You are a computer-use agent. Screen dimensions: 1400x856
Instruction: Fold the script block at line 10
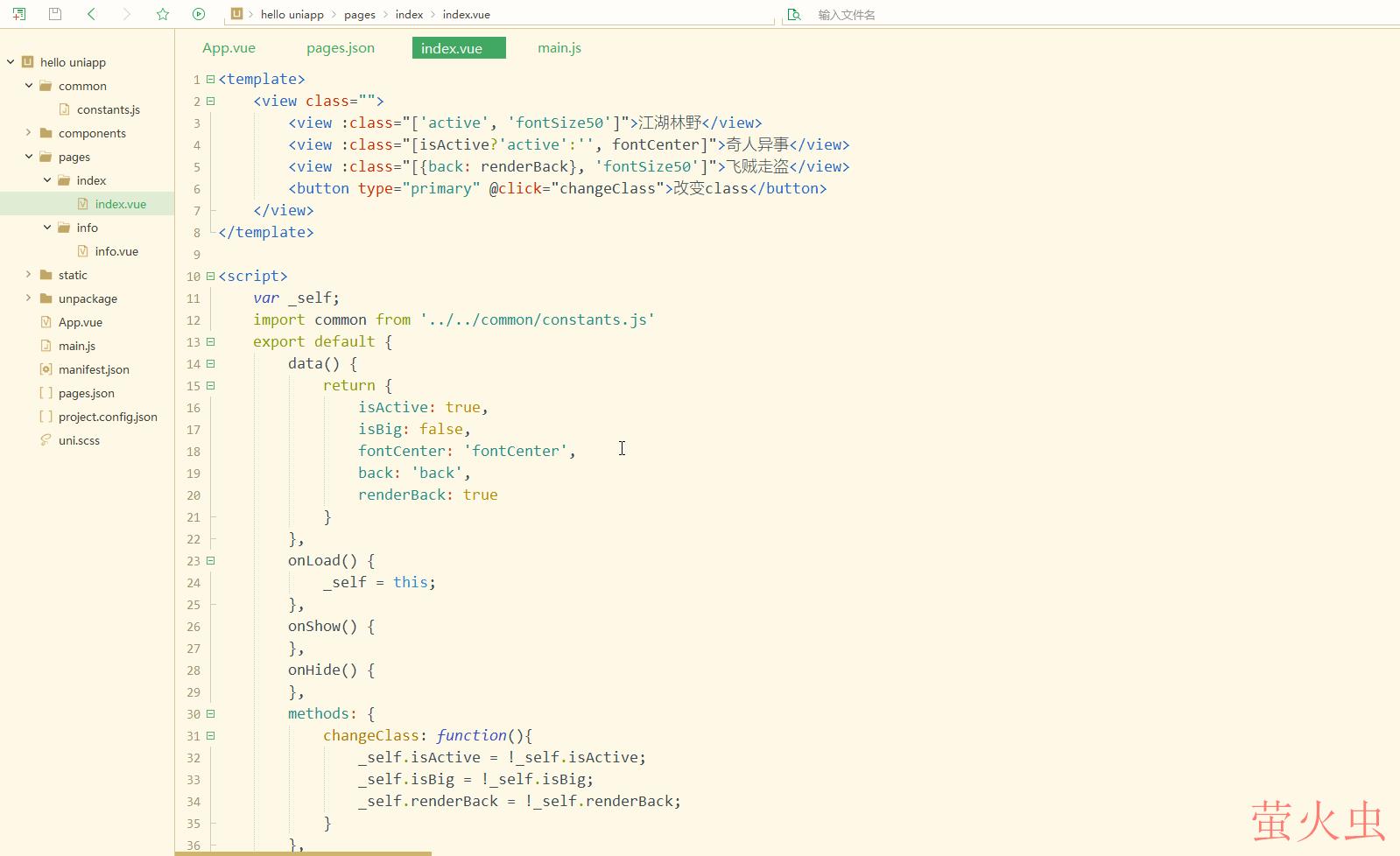click(210, 276)
